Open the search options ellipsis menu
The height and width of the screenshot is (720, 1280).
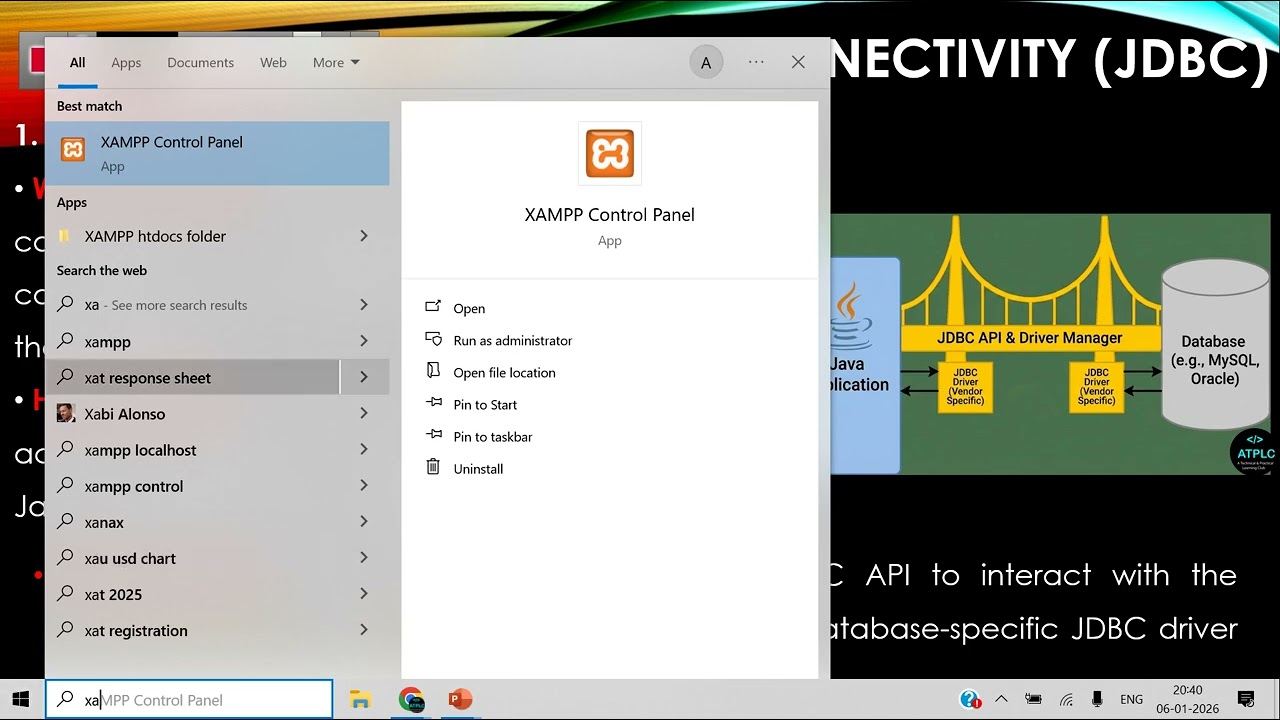[756, 62]
